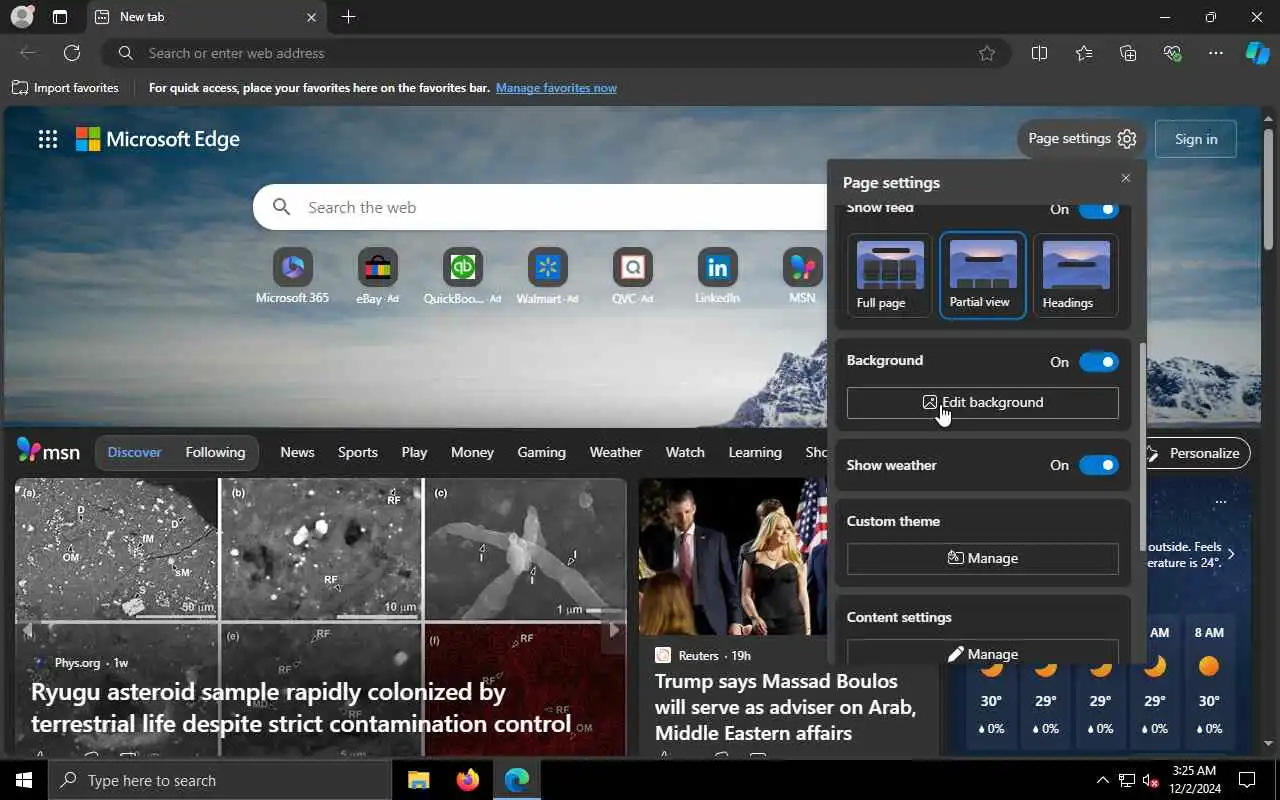Open File Explorer from taskbar
The image size is (1280, 800).
pos(418,780)
